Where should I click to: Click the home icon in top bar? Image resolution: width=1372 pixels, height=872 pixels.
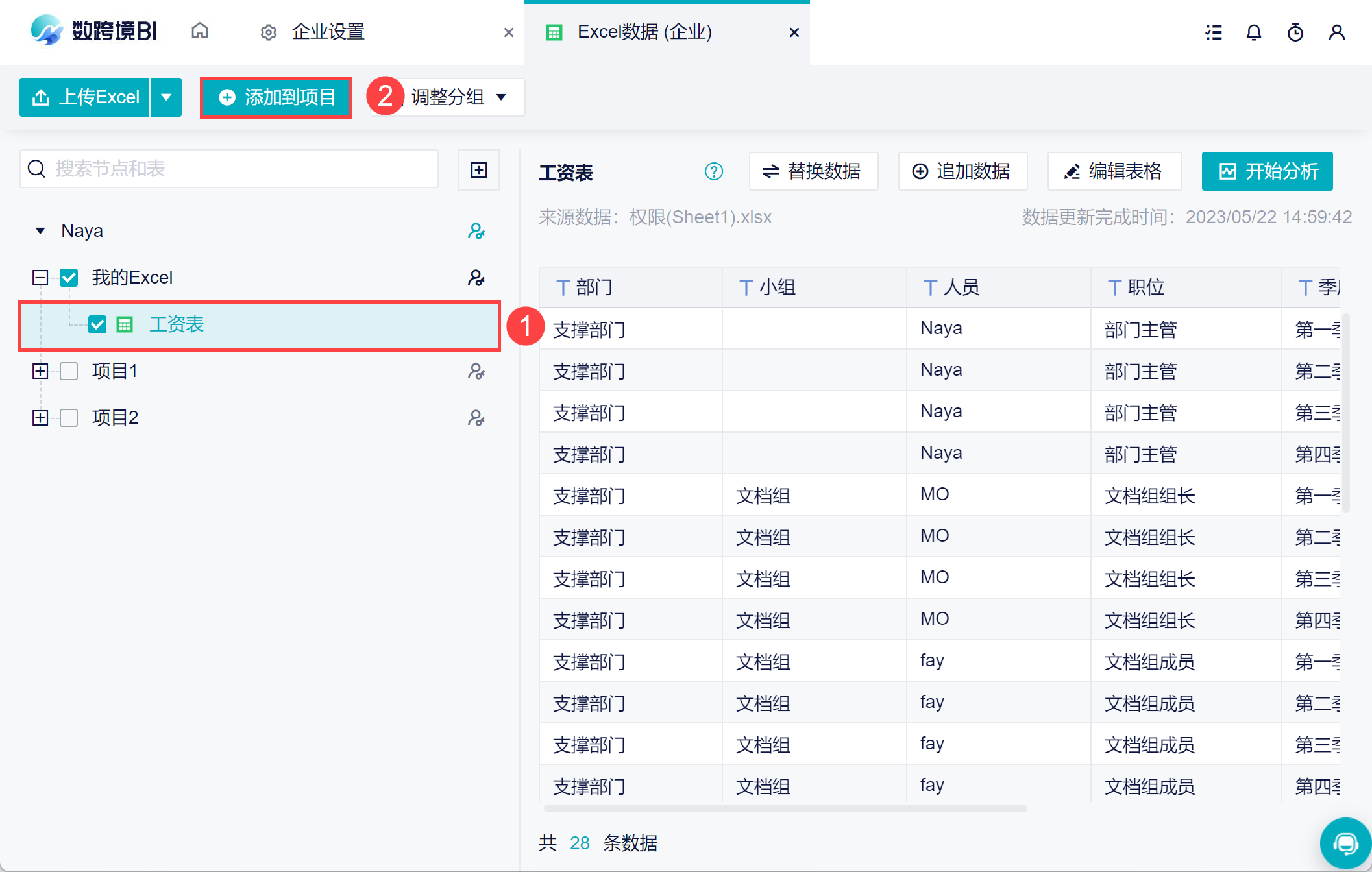click(x=200, y=31)
